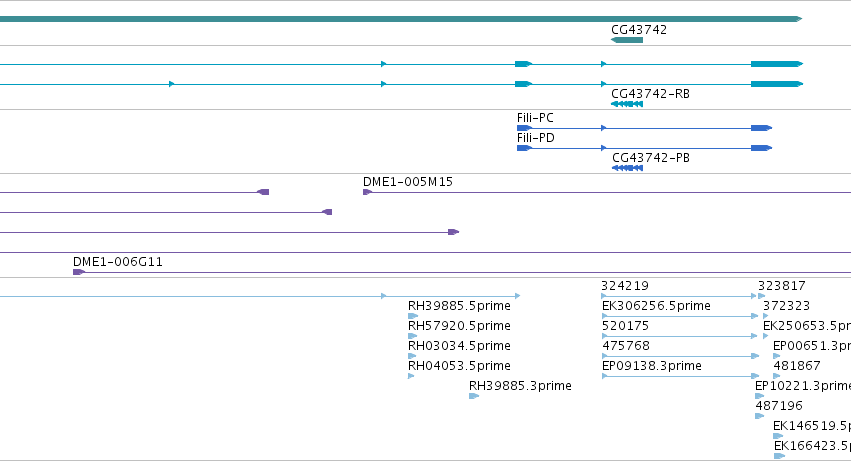This screenshot has height=461, width=851.
Task: Click the DME1-005M15 clone label
Action: (x=408, y=182)
